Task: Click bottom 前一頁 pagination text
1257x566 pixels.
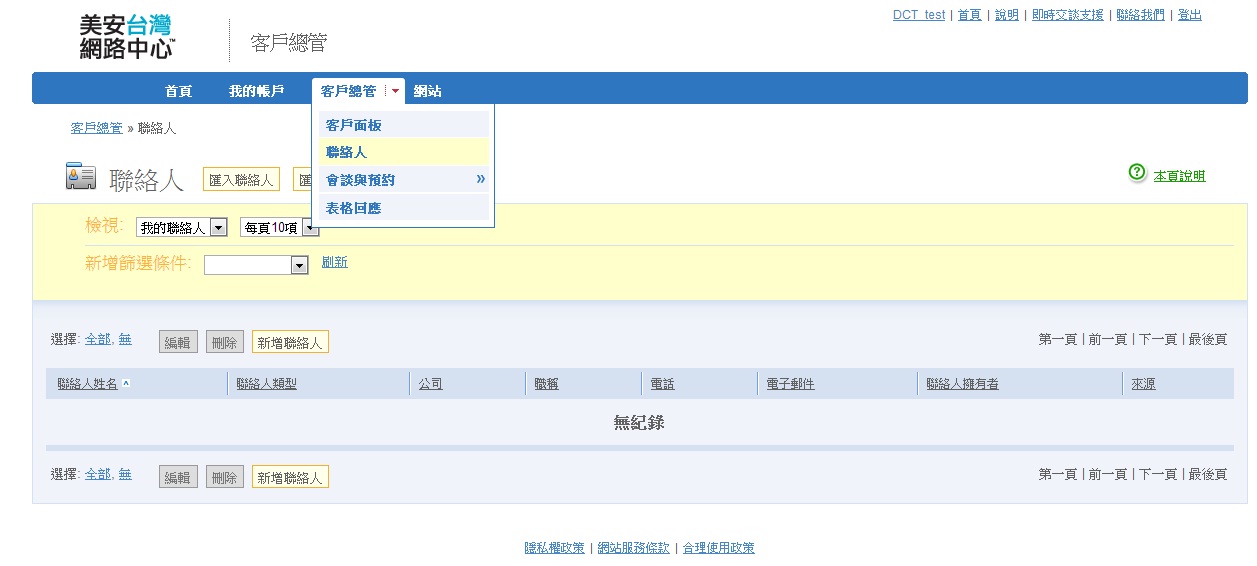Action: [1108, 475]
